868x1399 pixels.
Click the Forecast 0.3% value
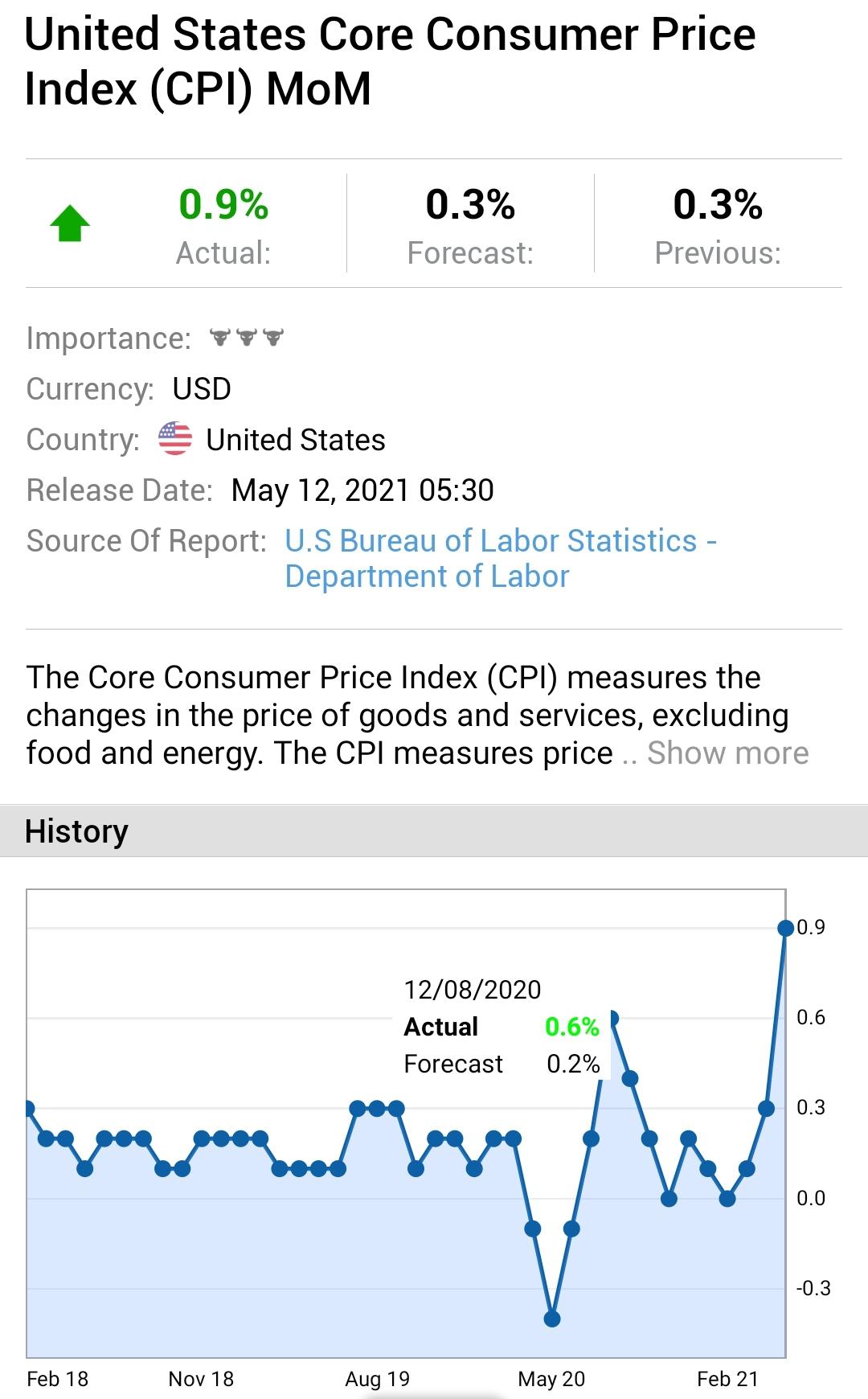[x=470, y=204]
